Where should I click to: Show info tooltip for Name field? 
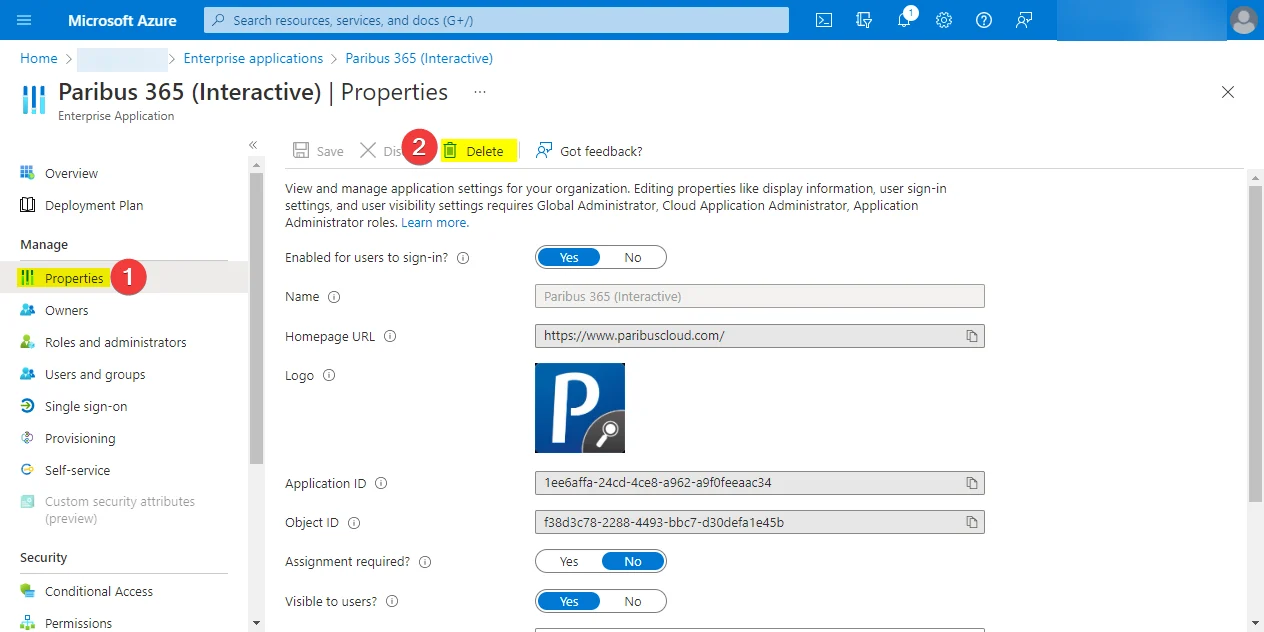point(334,297)
